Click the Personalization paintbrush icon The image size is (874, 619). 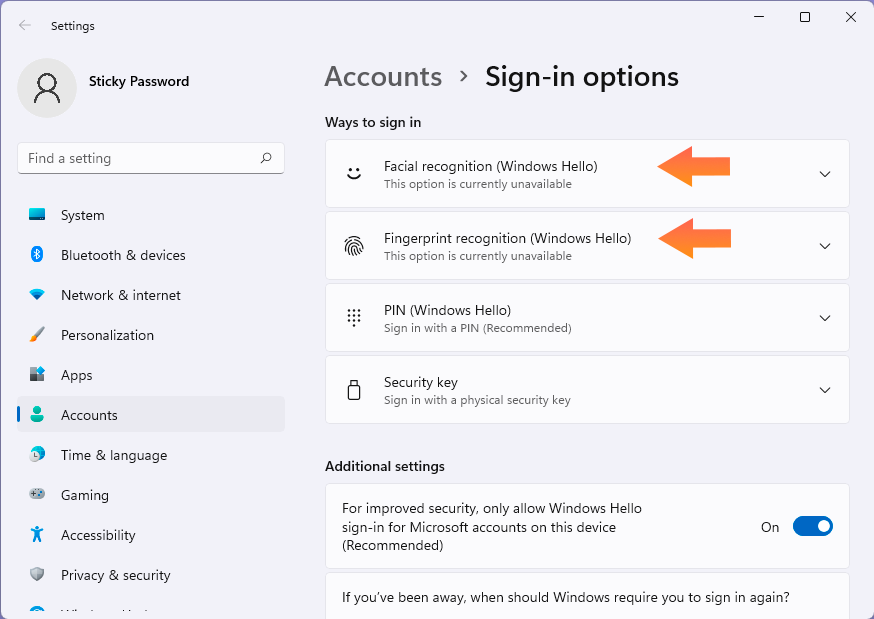(37, 335)
